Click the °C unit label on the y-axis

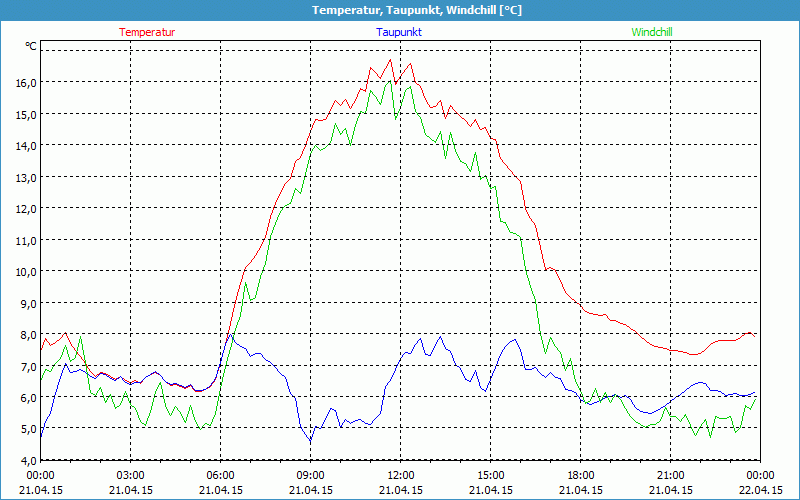click(x=30, y=46)
